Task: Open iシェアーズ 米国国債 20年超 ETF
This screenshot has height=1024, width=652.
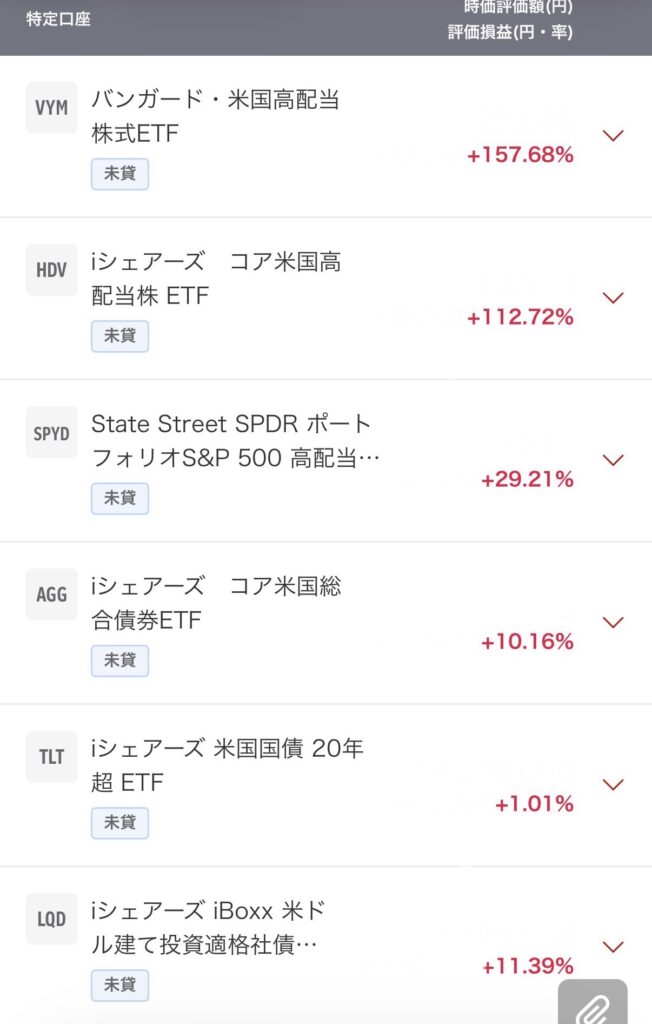Action: pos(227,765)
